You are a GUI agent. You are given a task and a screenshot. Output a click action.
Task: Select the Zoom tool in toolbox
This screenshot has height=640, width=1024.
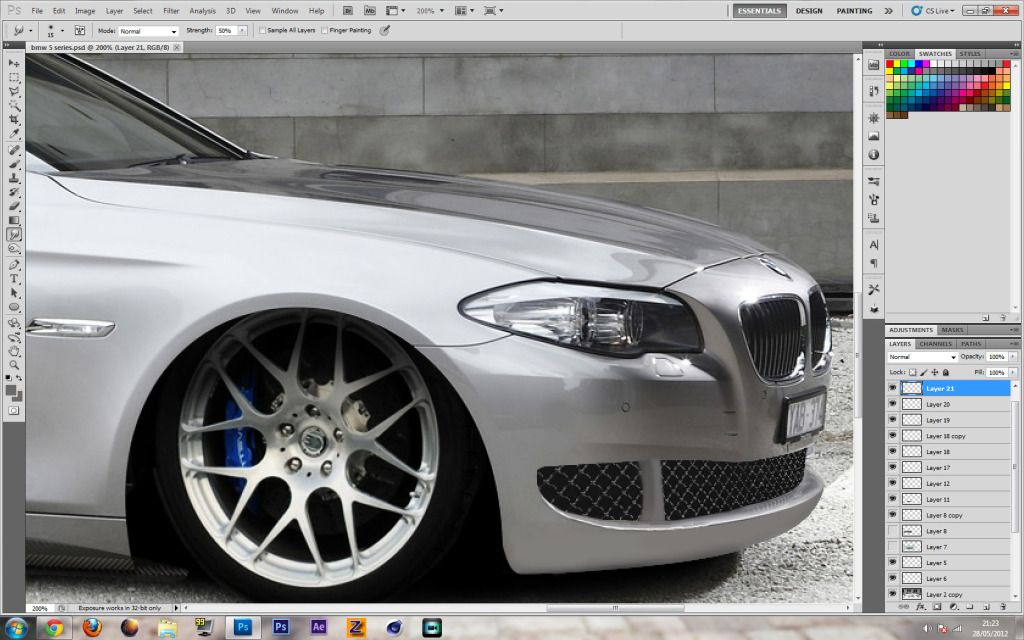pos(14,365)
